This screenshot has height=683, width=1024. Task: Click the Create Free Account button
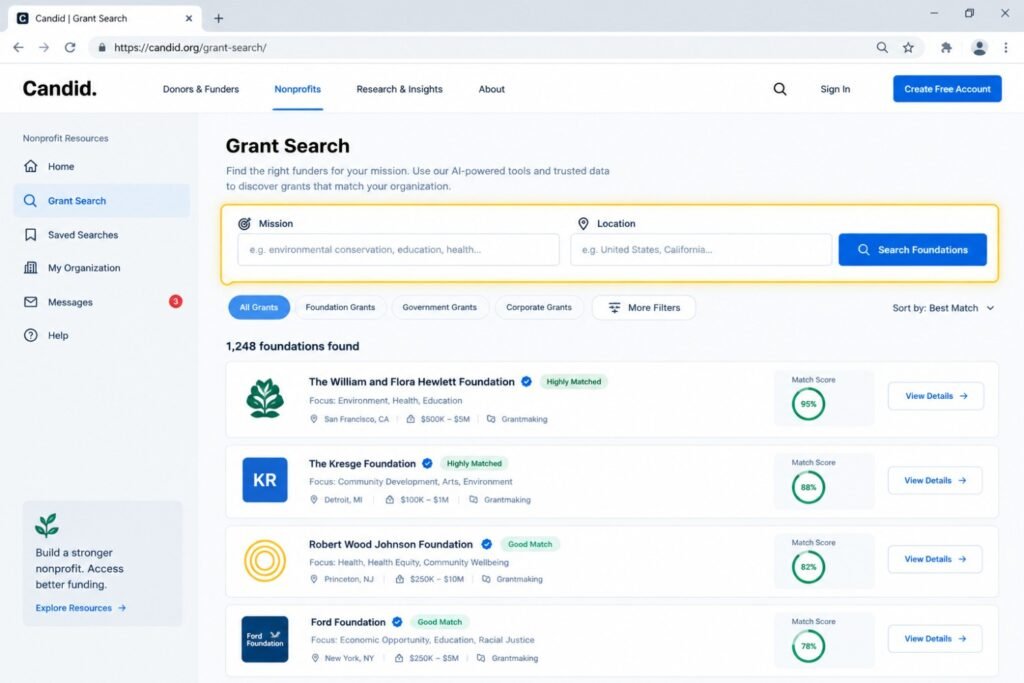(x=947, y=89)
